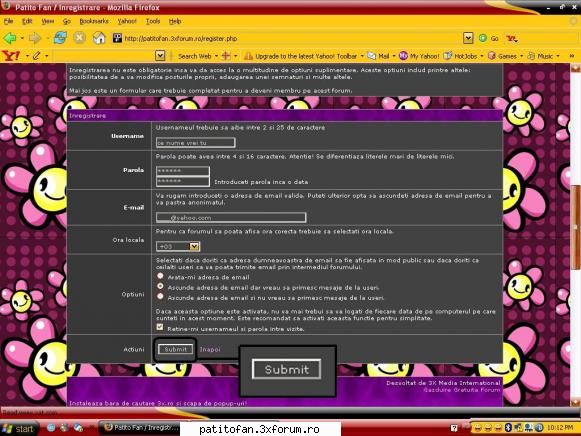Show more Yahoo toolbar items chevron
This screenshot has height=436, width=581.
click(x=571, y=56)
